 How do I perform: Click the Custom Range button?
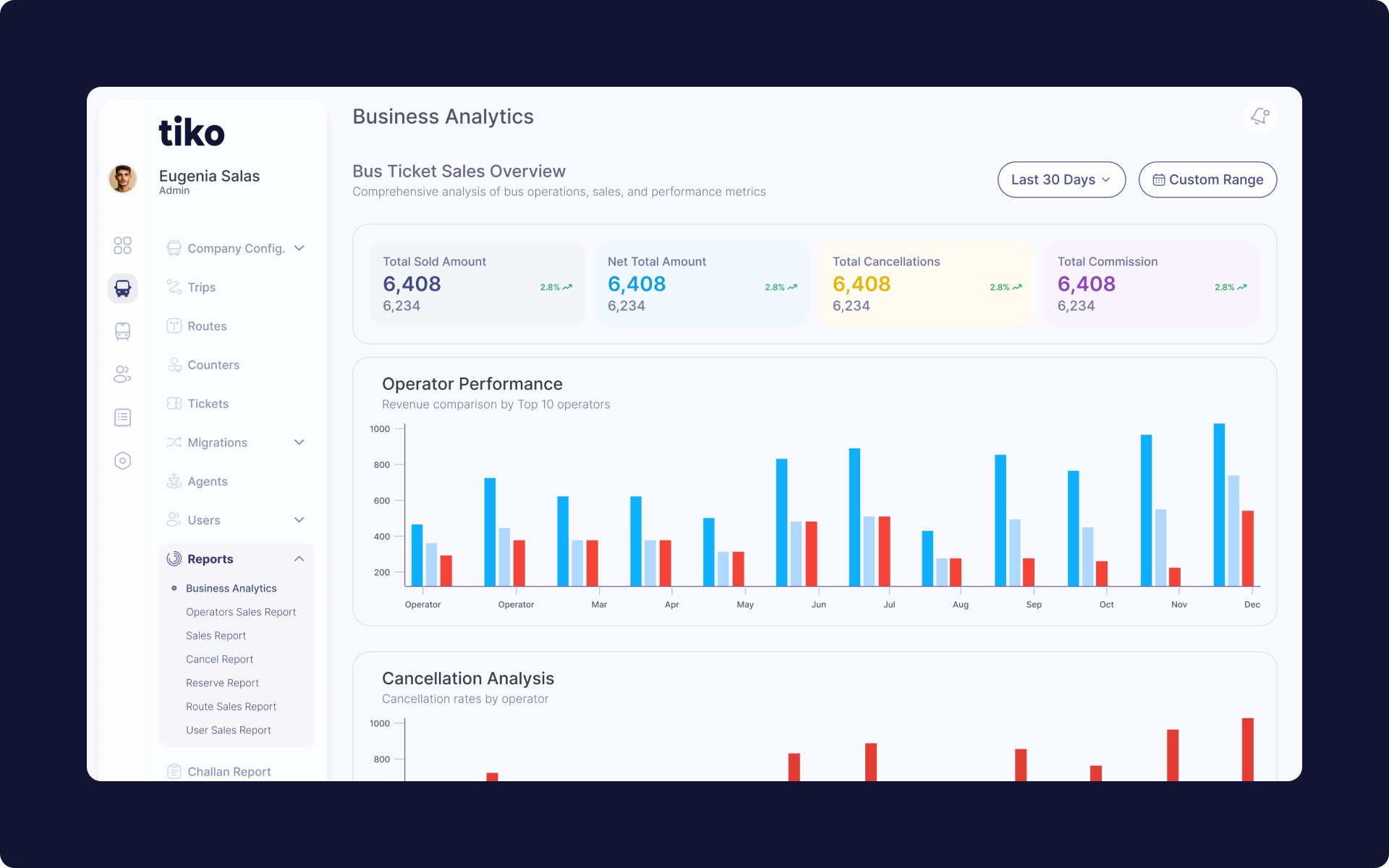coord(1207,179)
